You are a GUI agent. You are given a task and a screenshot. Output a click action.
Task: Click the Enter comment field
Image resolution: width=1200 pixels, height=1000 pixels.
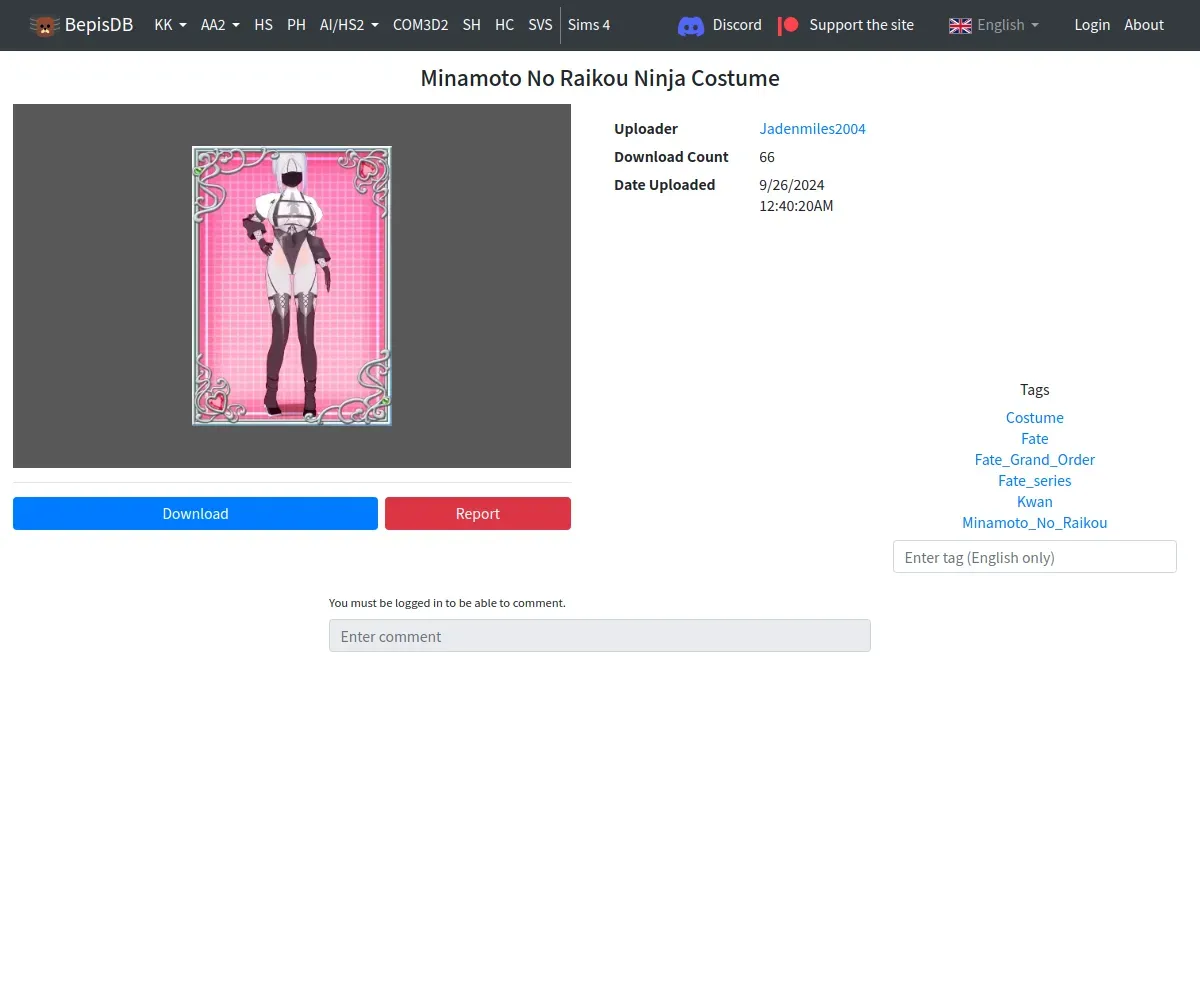pyautogui.click(x=600, y=636)
